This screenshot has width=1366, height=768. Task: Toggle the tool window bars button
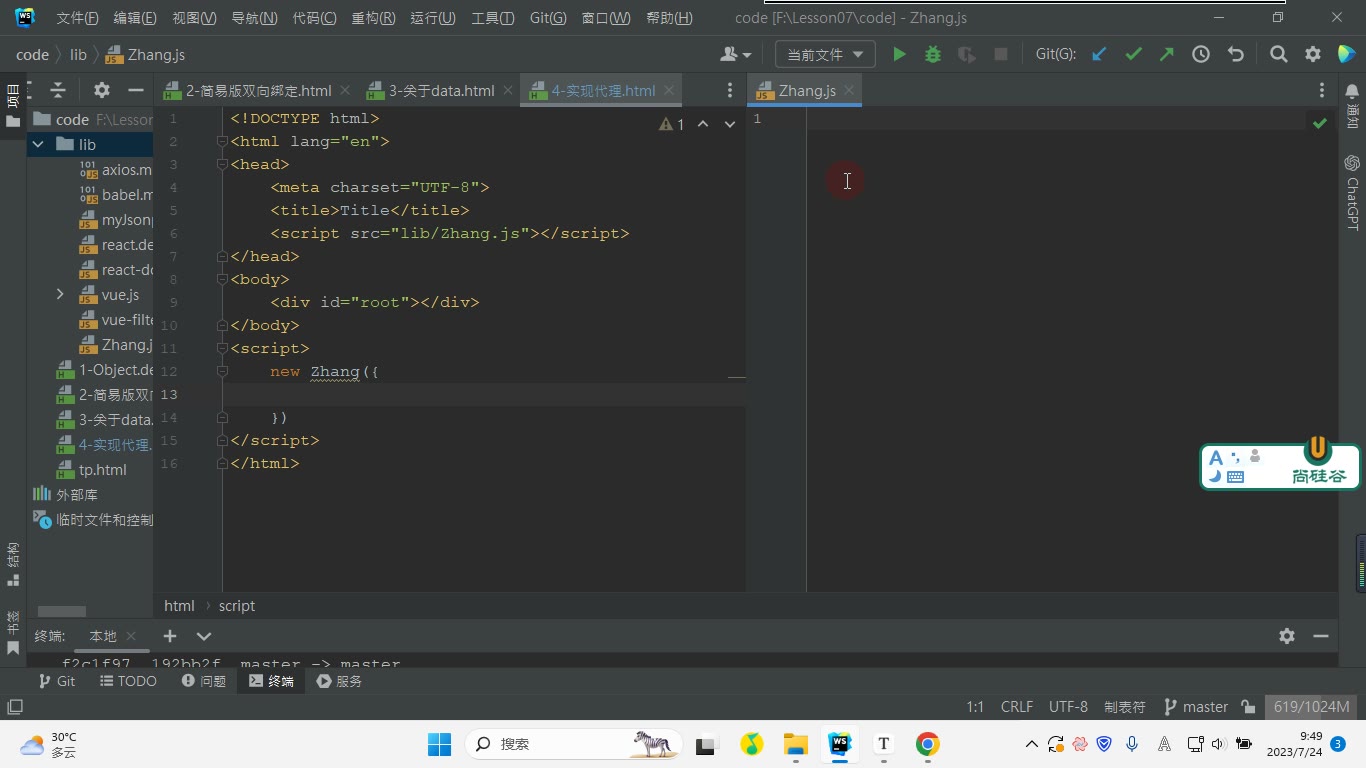click(x=15, y=707)
